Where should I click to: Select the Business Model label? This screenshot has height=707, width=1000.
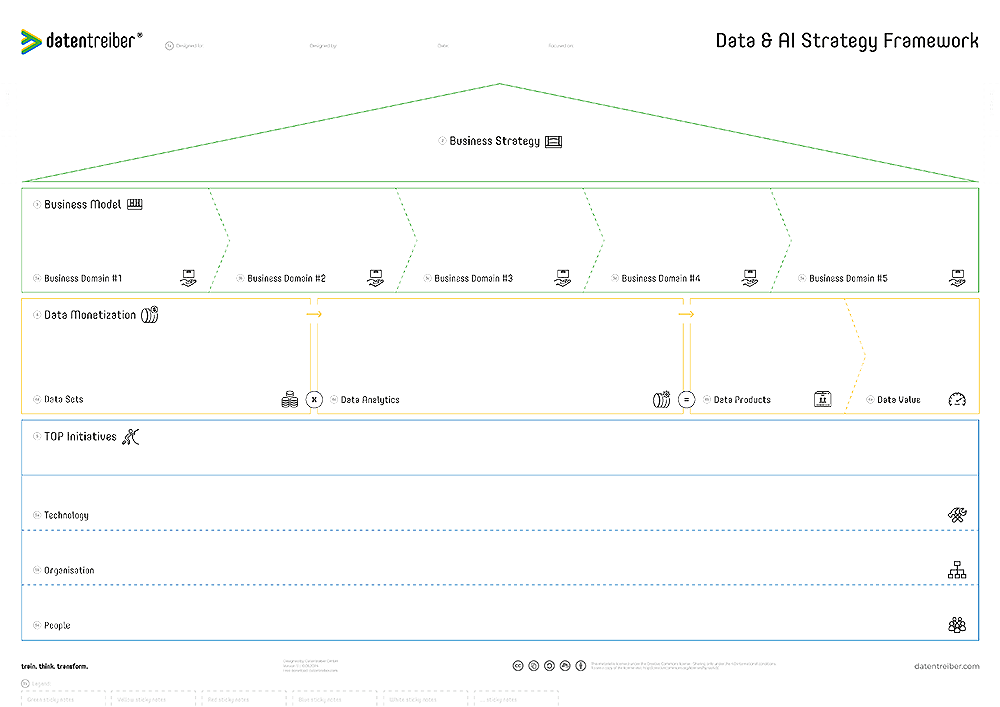pyautogui.click(x=82, y=205)
